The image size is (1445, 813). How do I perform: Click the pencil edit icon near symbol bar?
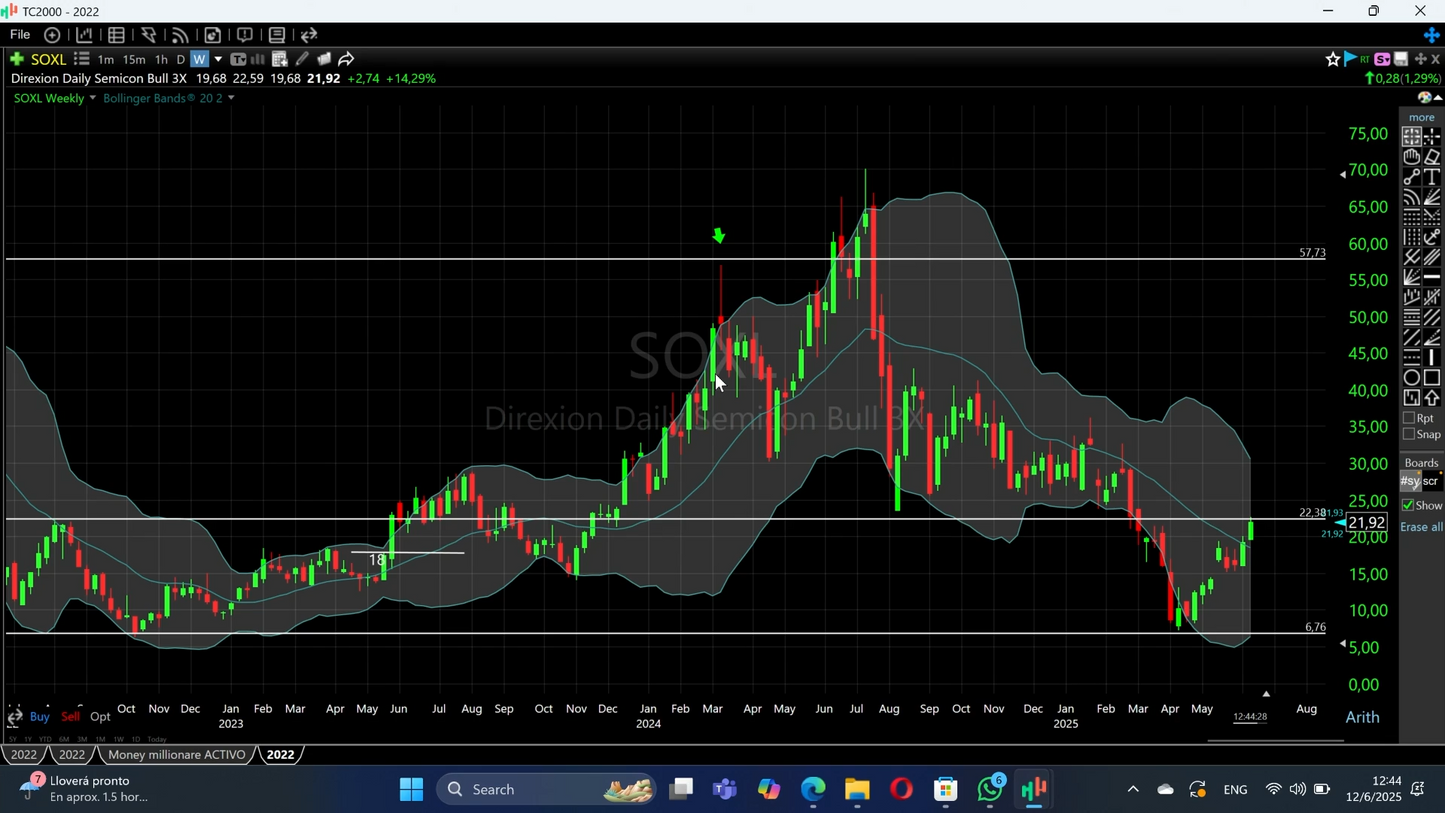point(302,59)
